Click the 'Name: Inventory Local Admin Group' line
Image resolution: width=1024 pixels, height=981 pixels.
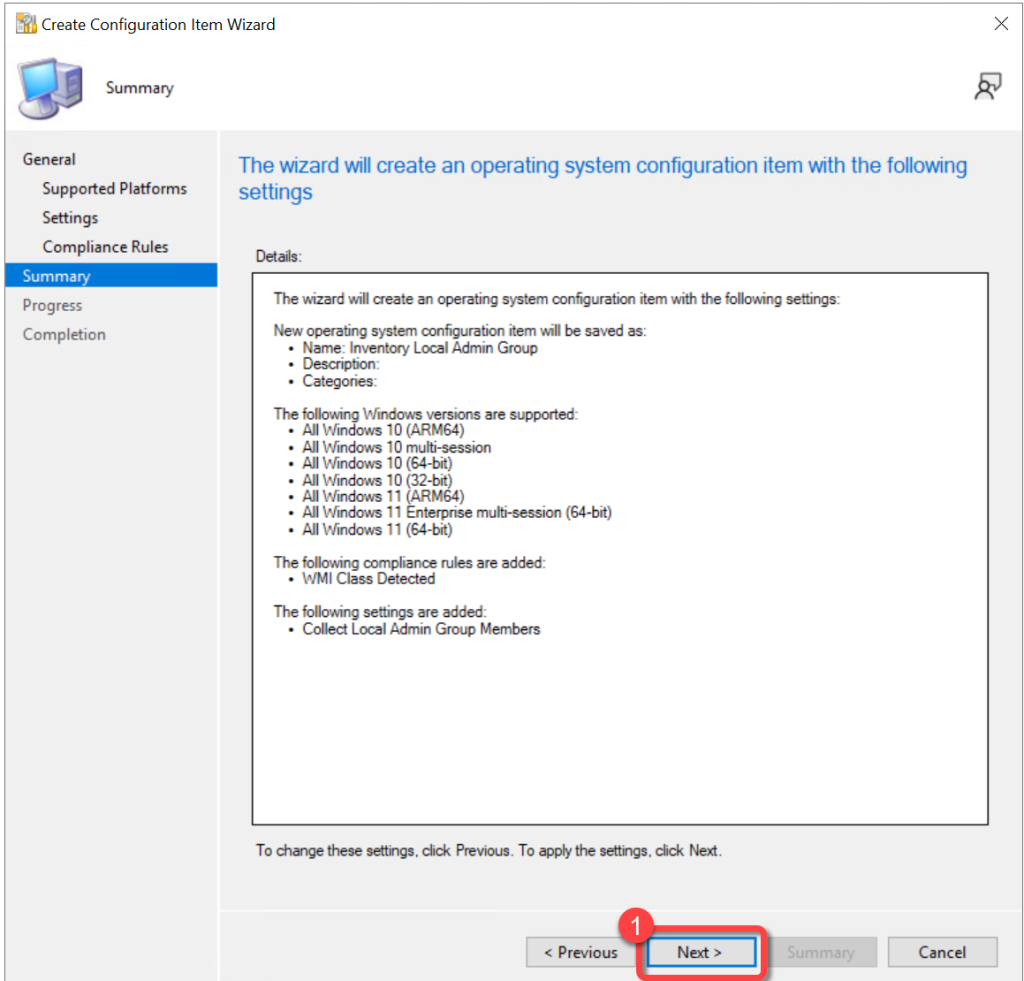(x=420, y=348)
